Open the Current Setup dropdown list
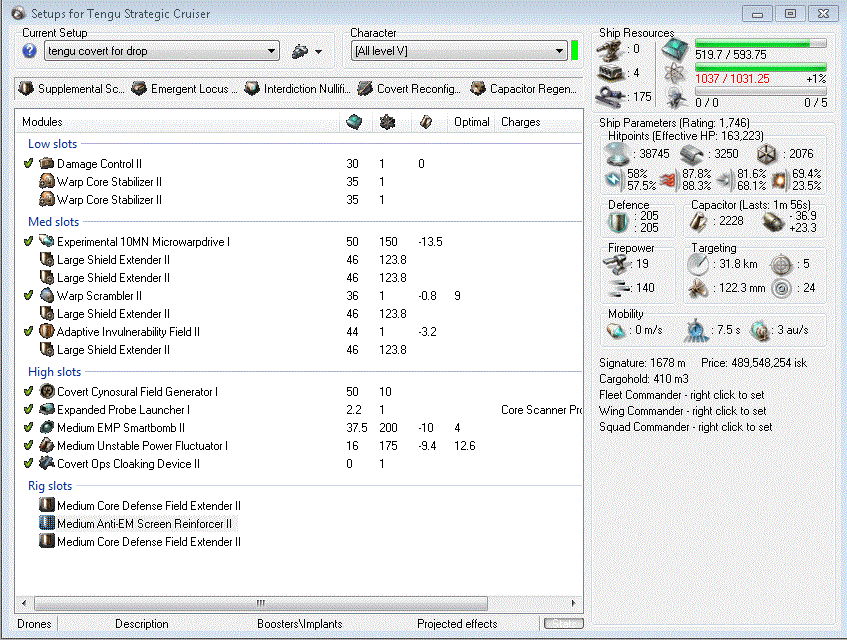Screen dimensions: 847x640 pyautogui.click(x=162, y=51)
